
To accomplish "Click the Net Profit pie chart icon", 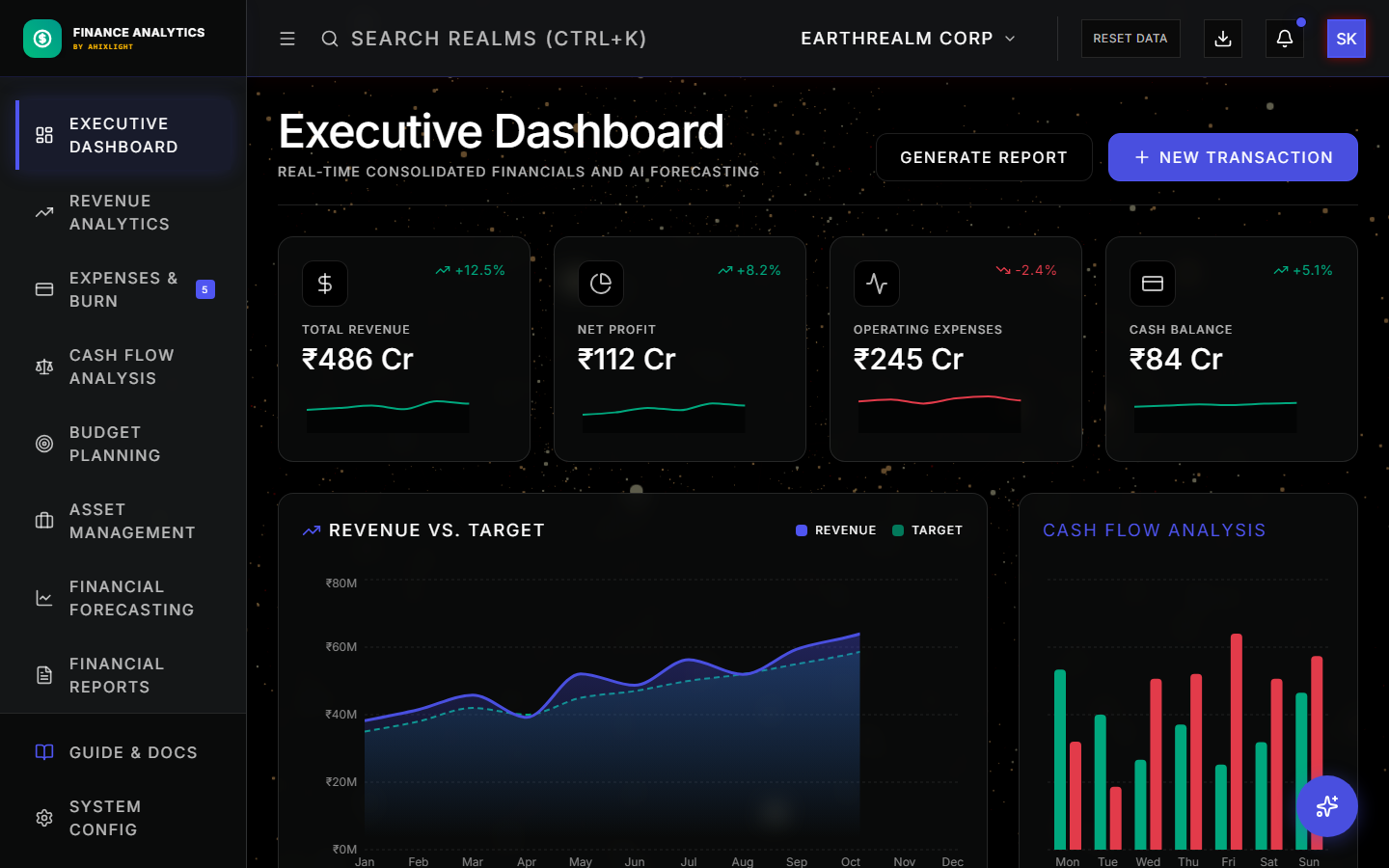I will click(x=601, y=284).
